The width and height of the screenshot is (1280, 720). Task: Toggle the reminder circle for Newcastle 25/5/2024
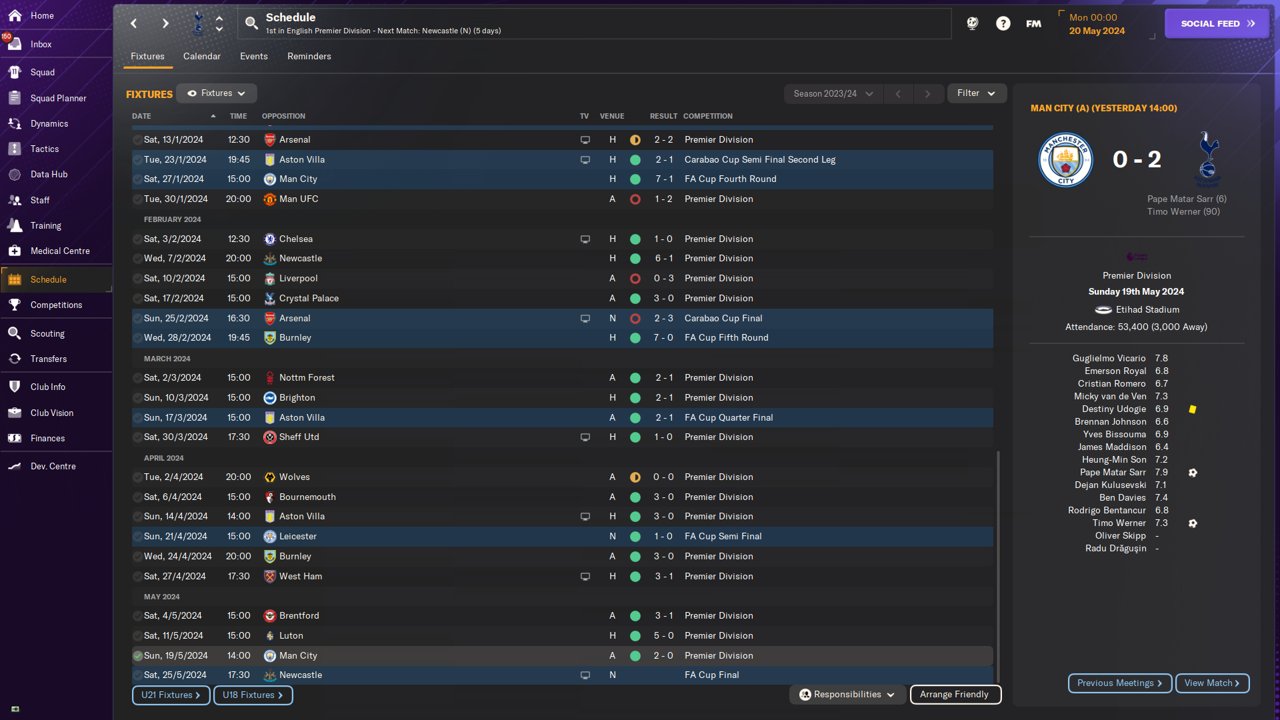[x=138, y=675]
